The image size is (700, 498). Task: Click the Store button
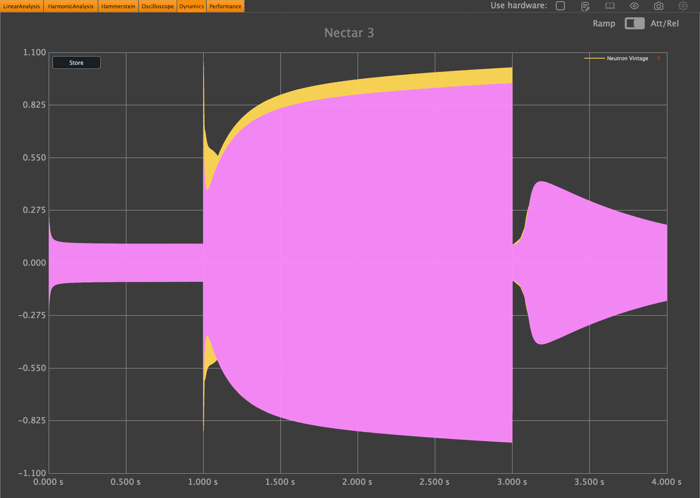click(x=76, y=62)
